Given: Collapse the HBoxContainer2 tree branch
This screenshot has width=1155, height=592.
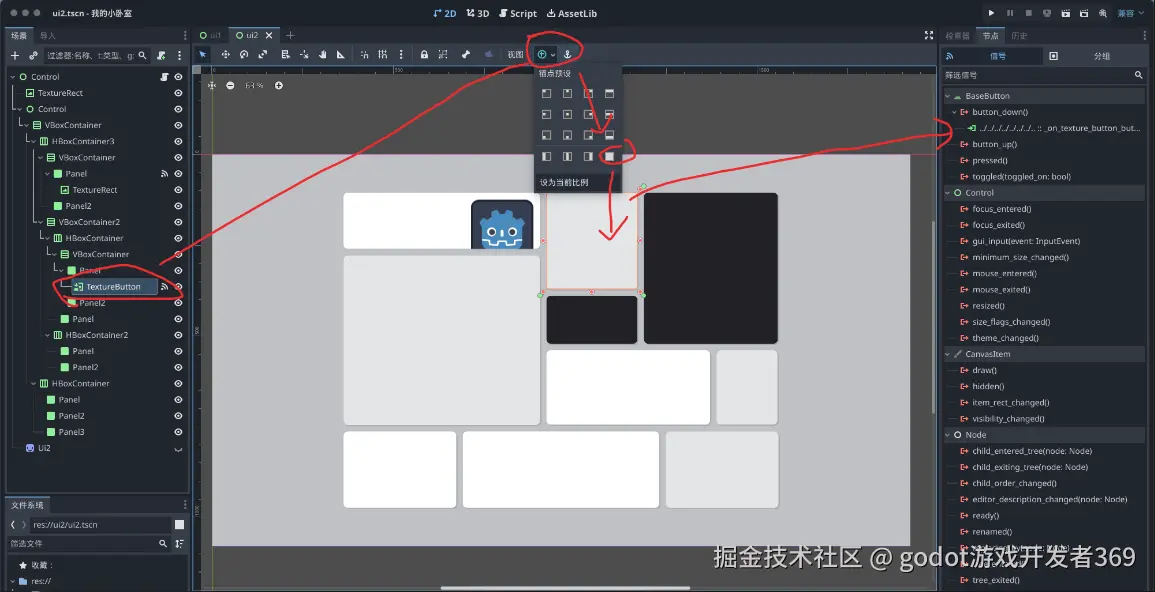Looking at the screenshot, I should pyautogui.click(x=47, y=335).
